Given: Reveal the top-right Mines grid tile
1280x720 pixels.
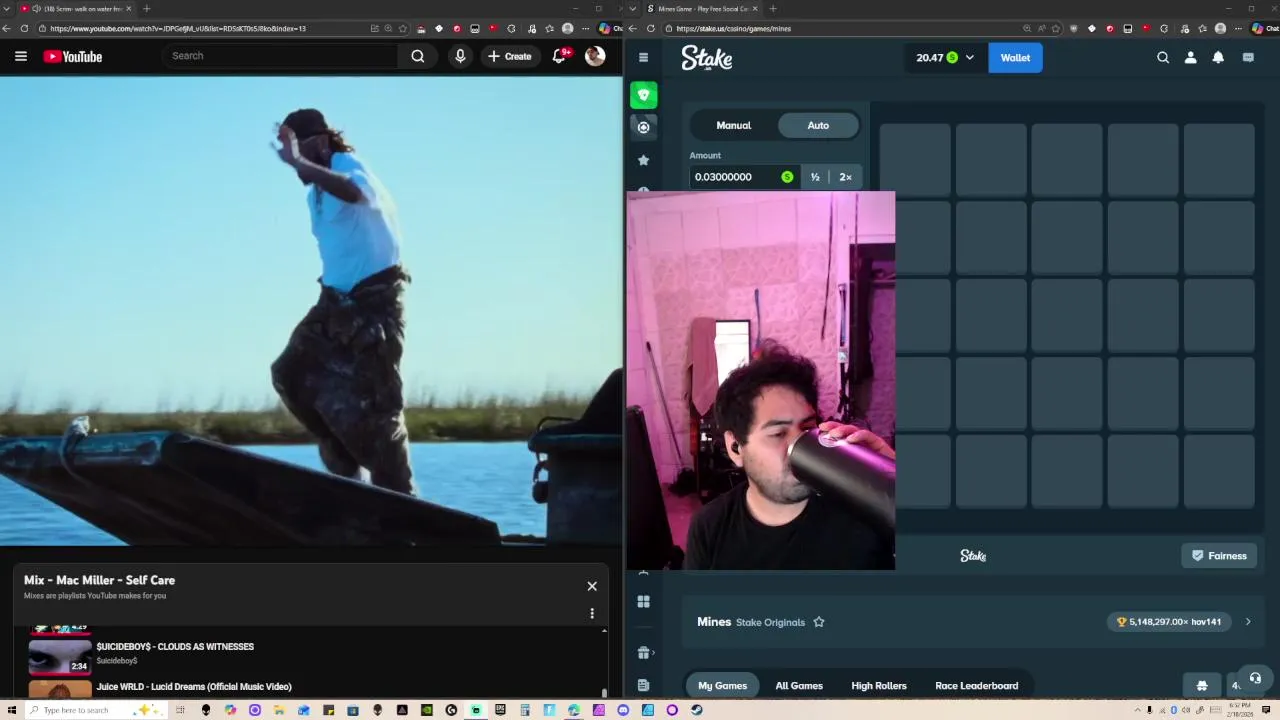Looking at the screenshot, I should coord(1219,158).
